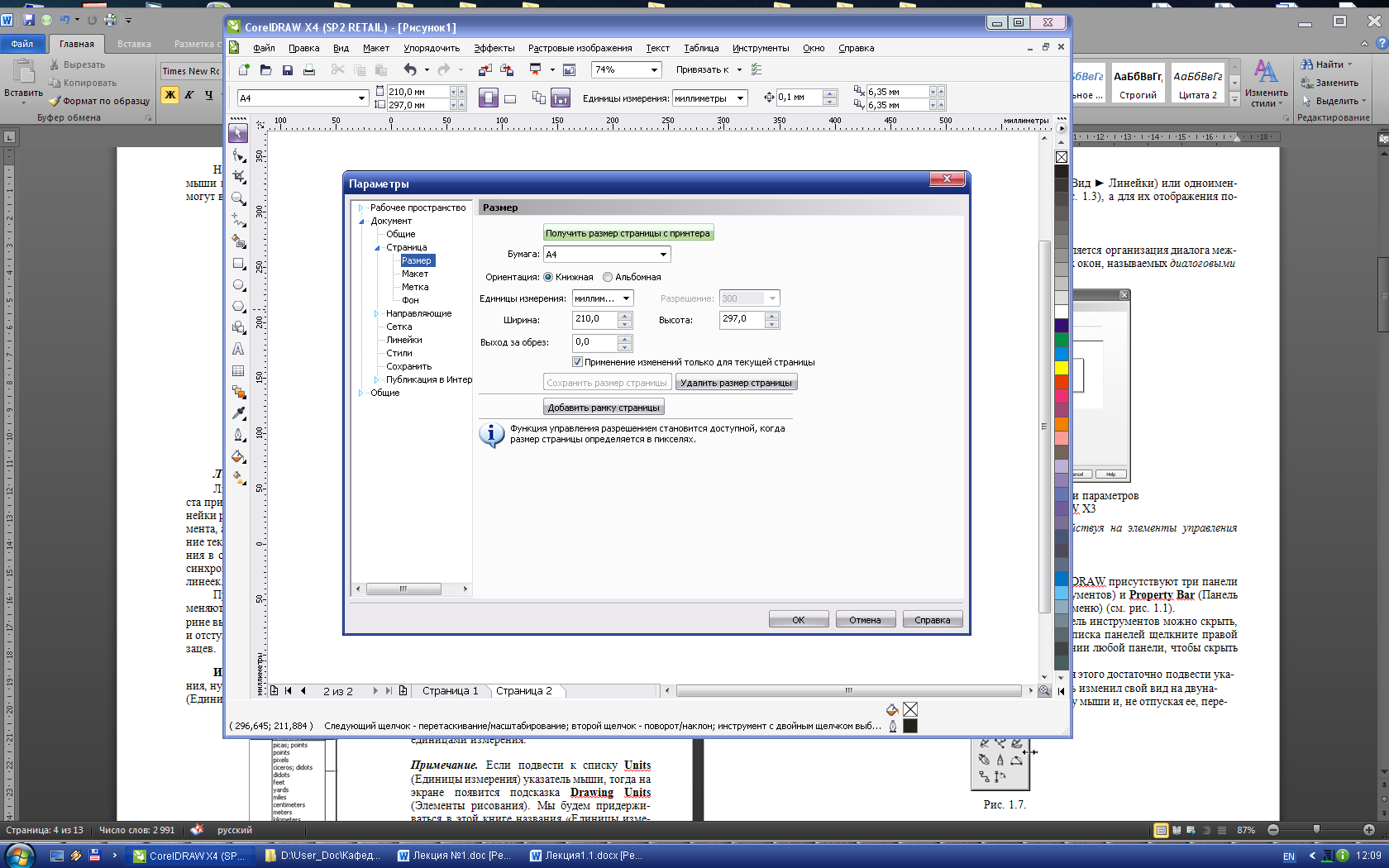Select the Ellipse tool

pyautogui.click(x=238, y=284)
